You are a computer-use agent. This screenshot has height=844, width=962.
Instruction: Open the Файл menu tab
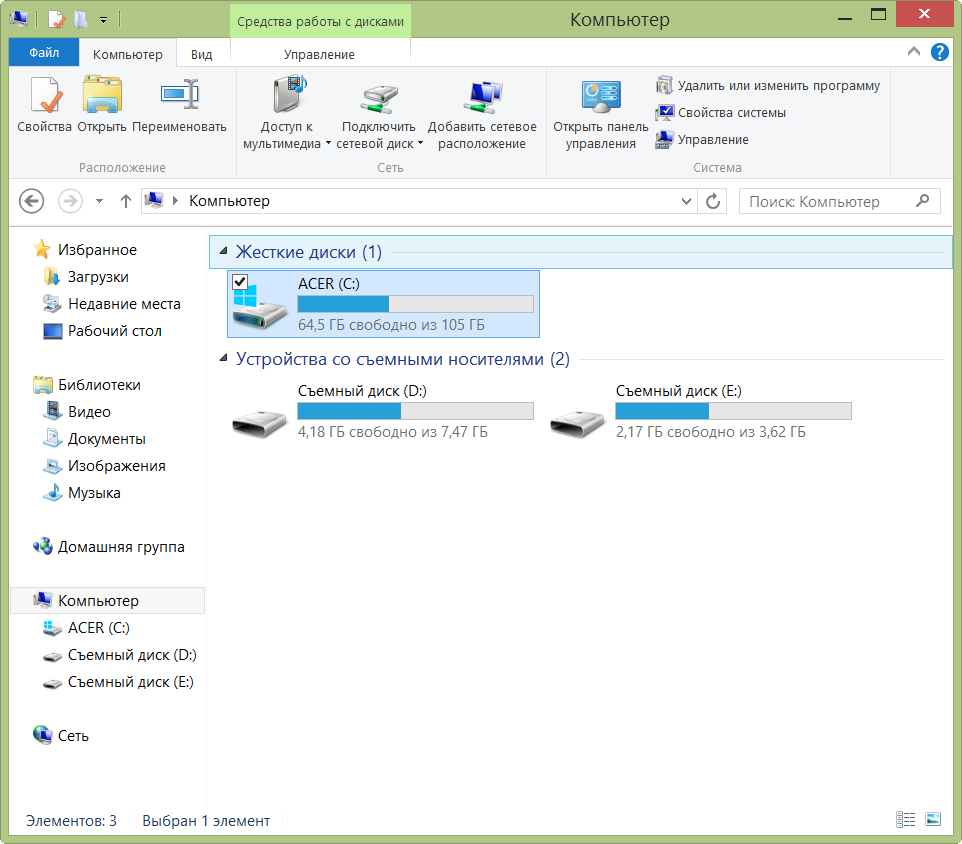pos(44,53)
